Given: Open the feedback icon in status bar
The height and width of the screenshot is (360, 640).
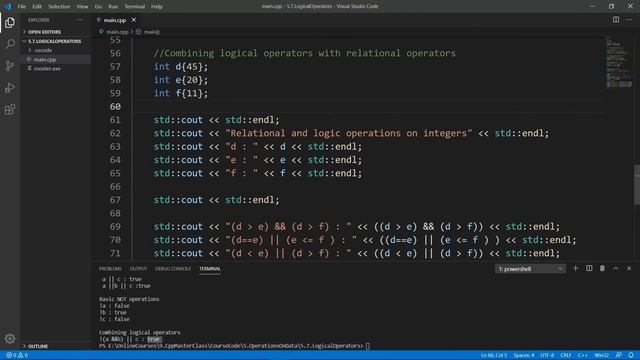Looking at the screenshot, I should 619,355.
